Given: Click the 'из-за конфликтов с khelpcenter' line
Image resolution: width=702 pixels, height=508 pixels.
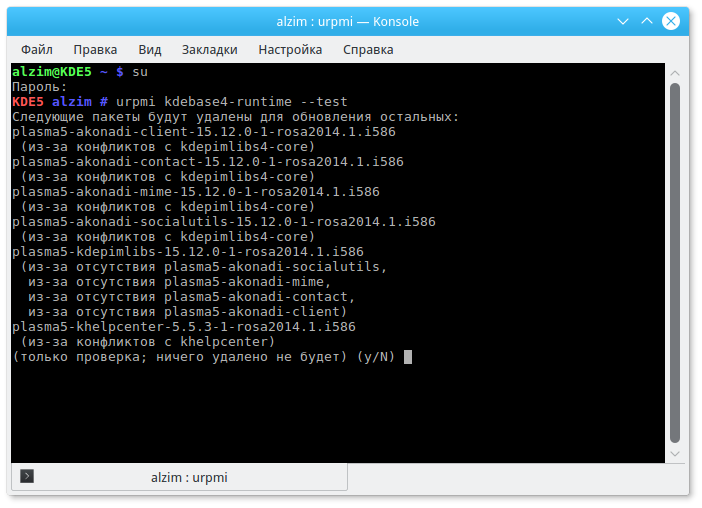Looking at the screenshot, I should click(x=148, y=342).
